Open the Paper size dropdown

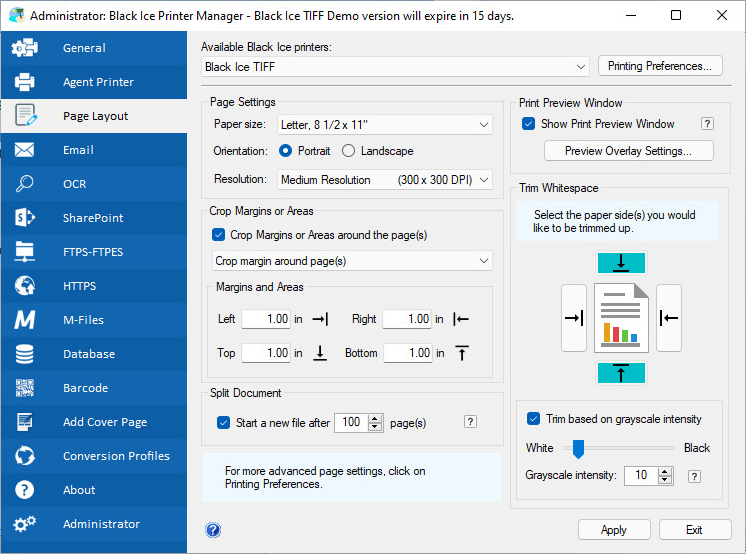[x=384, y=125]
